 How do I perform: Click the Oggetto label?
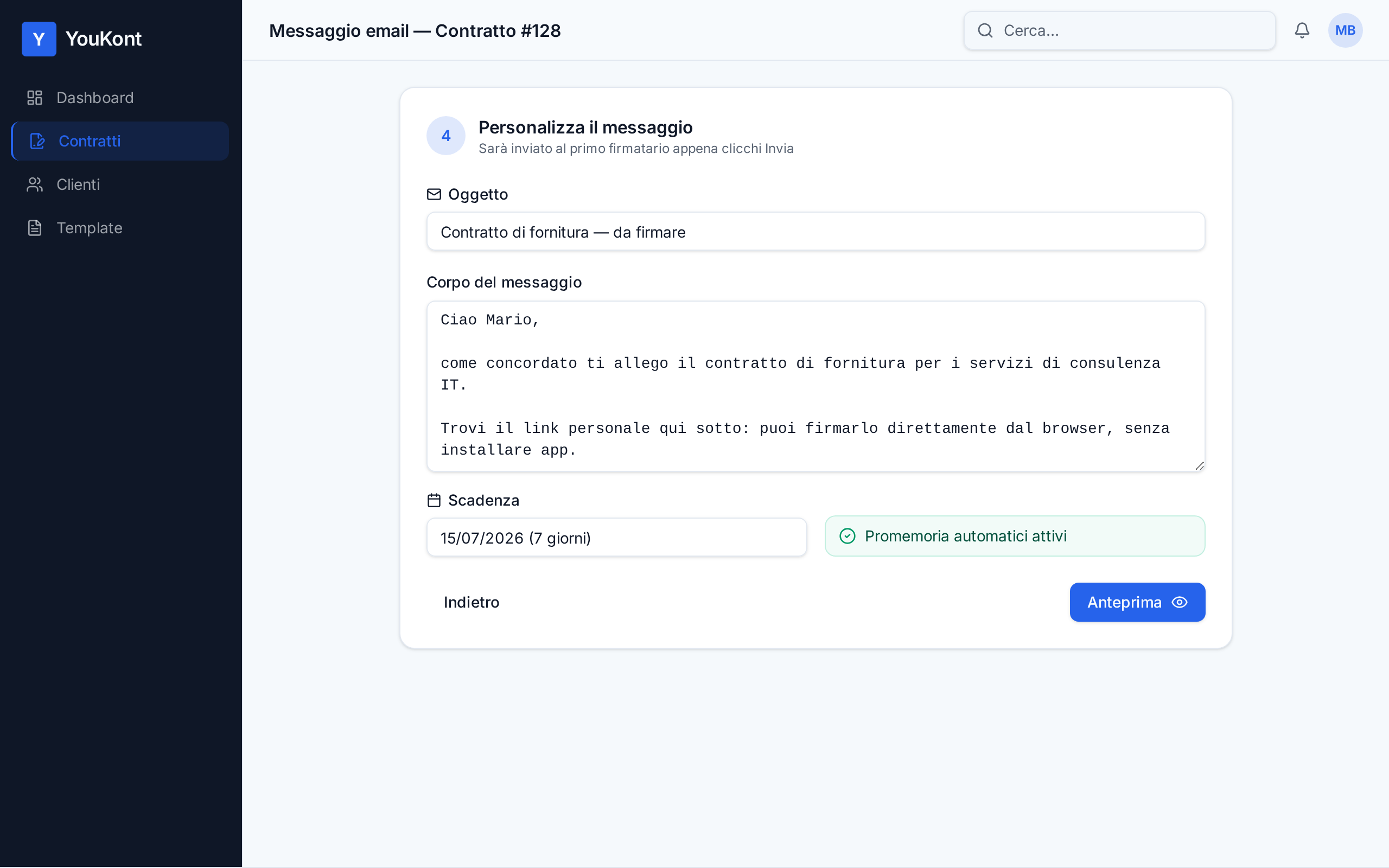[477, 195]
